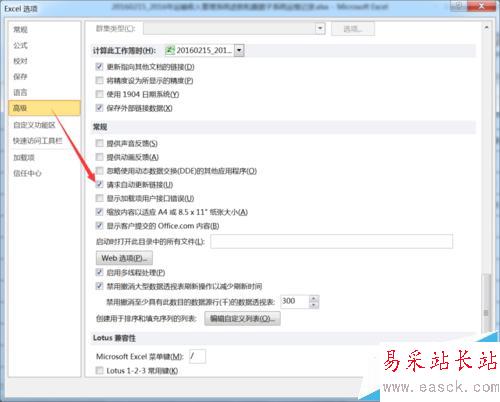The image size is (500, 402).
Task: Click the Excel workbook icon in dropdown
Action: (x=170, y=51)
